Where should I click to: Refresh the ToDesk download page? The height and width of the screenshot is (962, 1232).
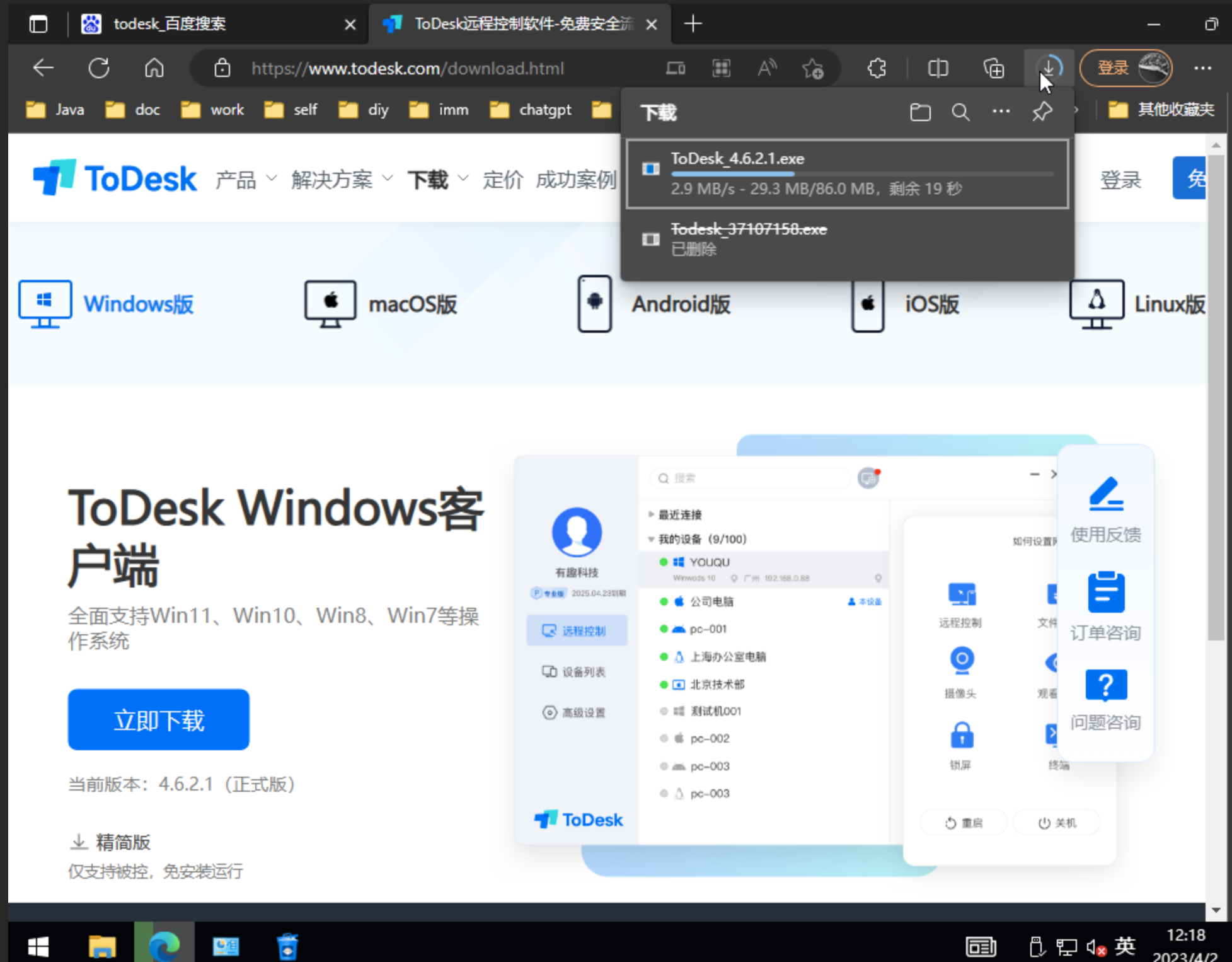click(99, 67)
